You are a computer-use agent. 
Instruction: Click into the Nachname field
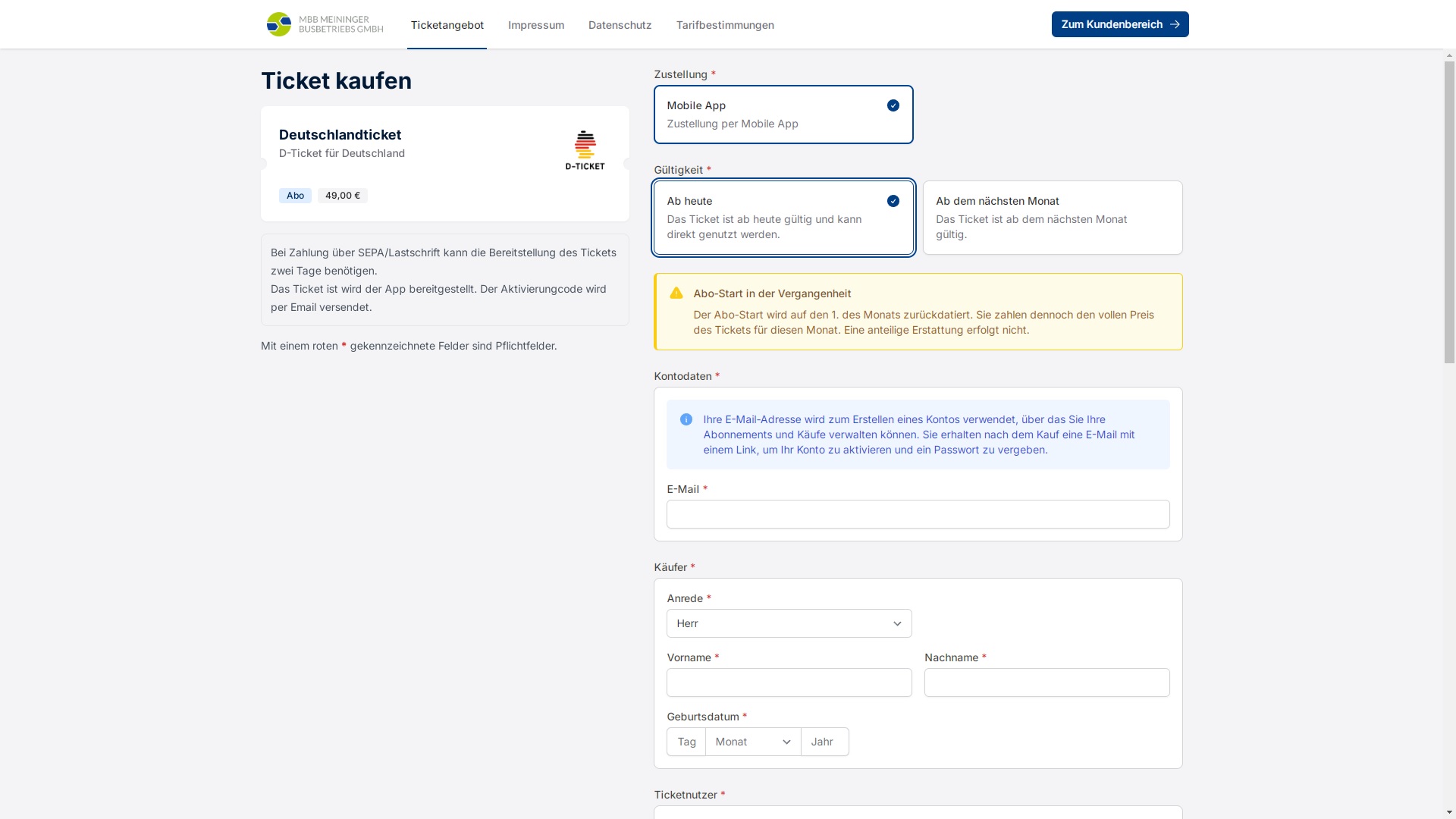point(1046,682)
